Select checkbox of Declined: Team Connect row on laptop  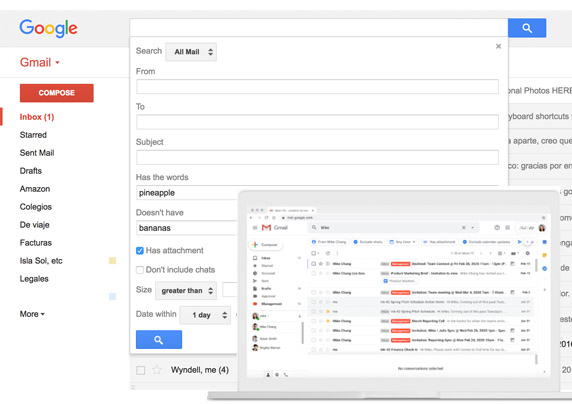313,263
